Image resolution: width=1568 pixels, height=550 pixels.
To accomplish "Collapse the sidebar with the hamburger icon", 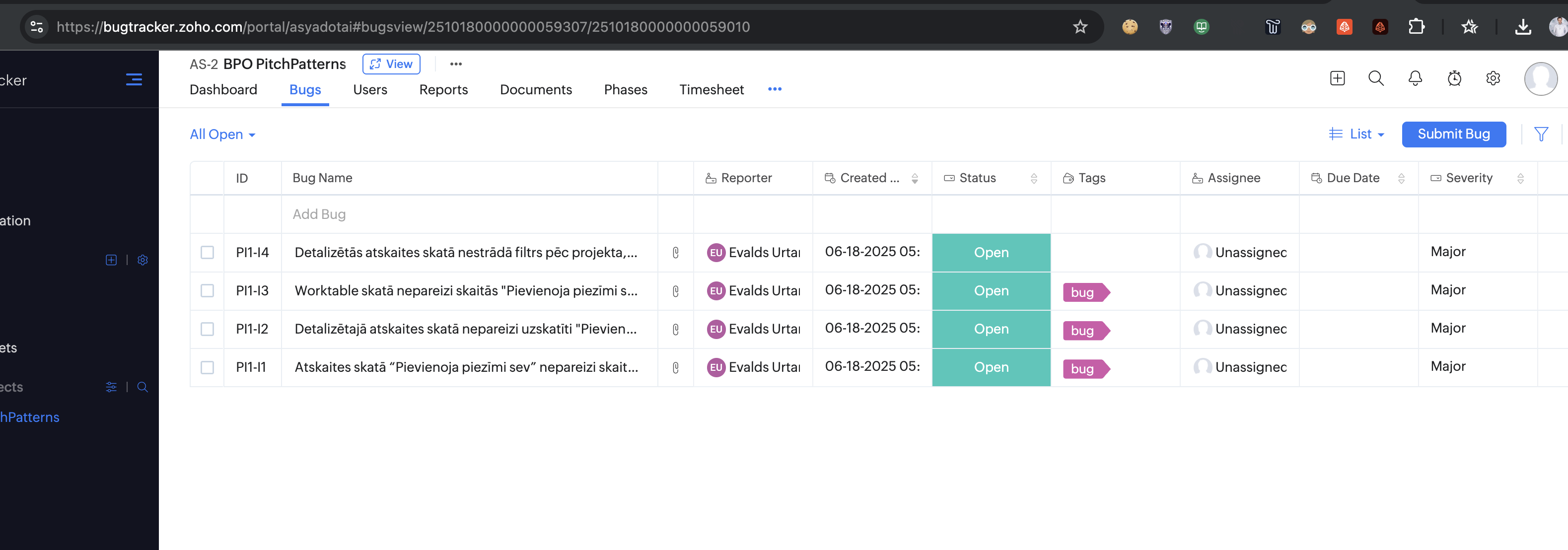I will [x=134, y=80].
